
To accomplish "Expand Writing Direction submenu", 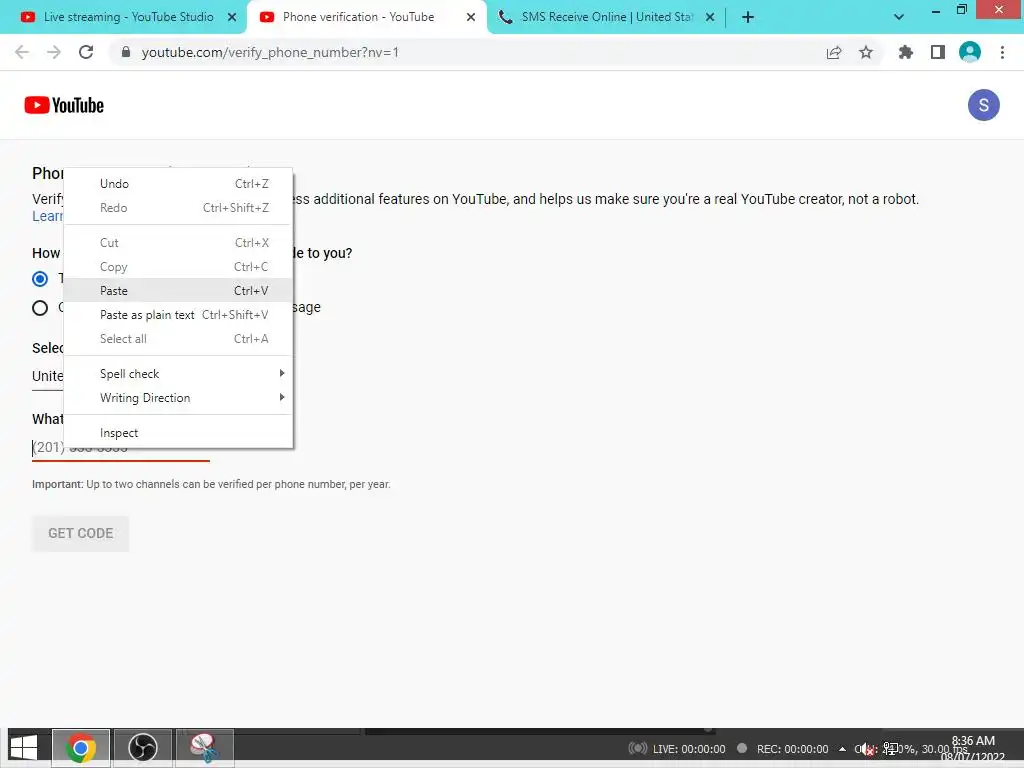I will coord(178,398).
